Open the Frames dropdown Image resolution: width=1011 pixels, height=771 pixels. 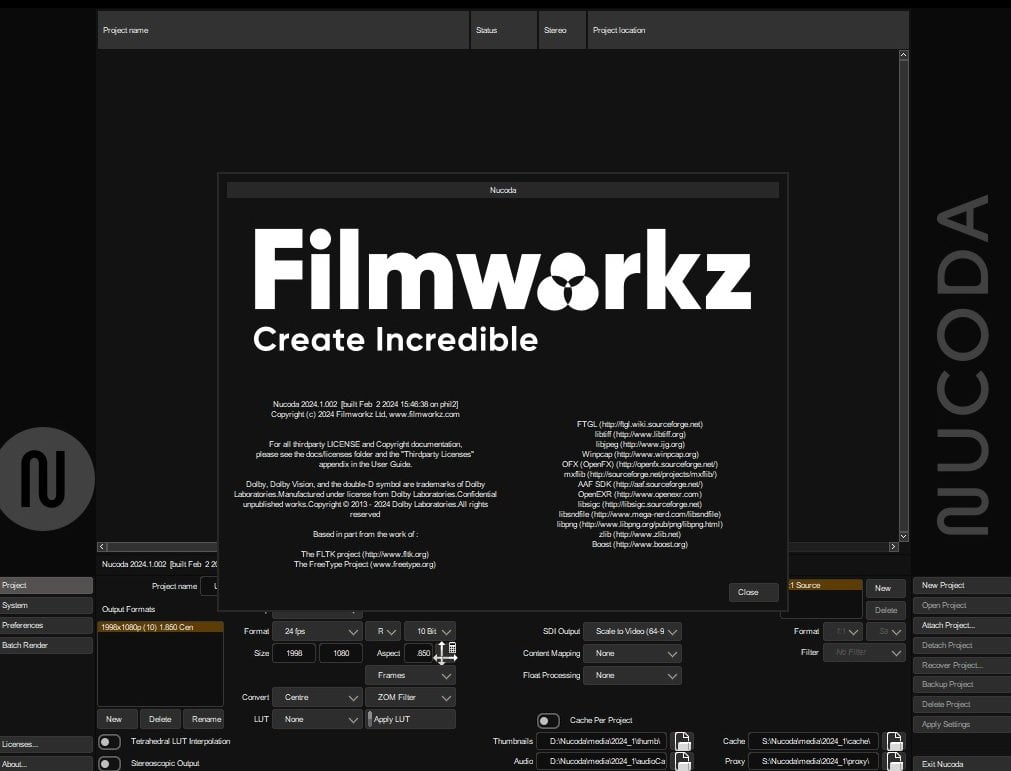point(411,675)
